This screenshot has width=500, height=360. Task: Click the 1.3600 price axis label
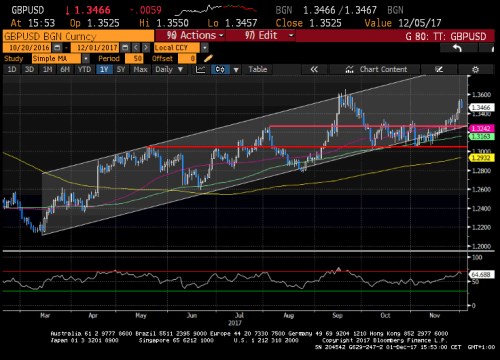click(x=482, y=95)
